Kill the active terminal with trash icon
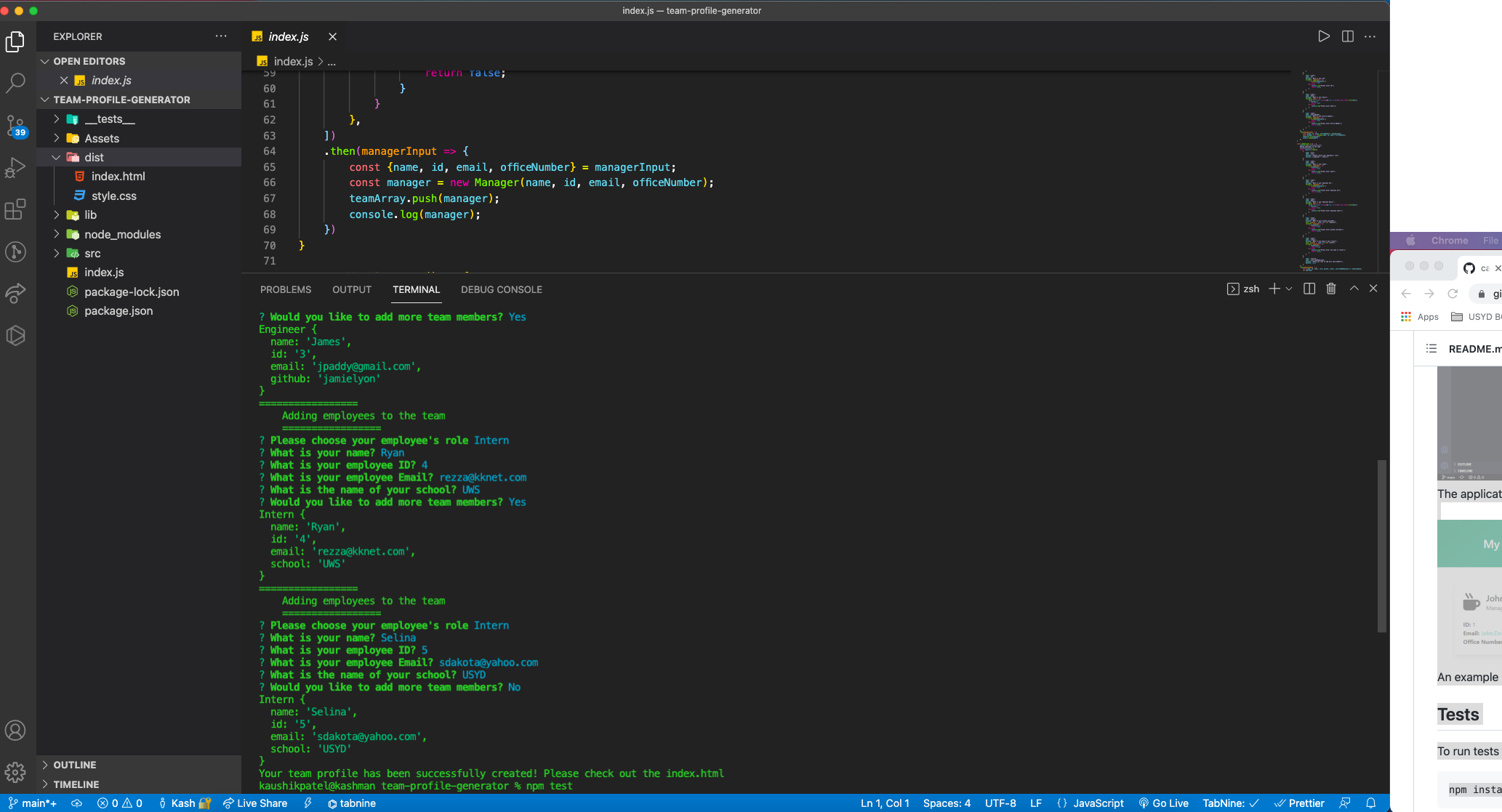This screenshot has height=812, width=1502. tap(1331, 289)
